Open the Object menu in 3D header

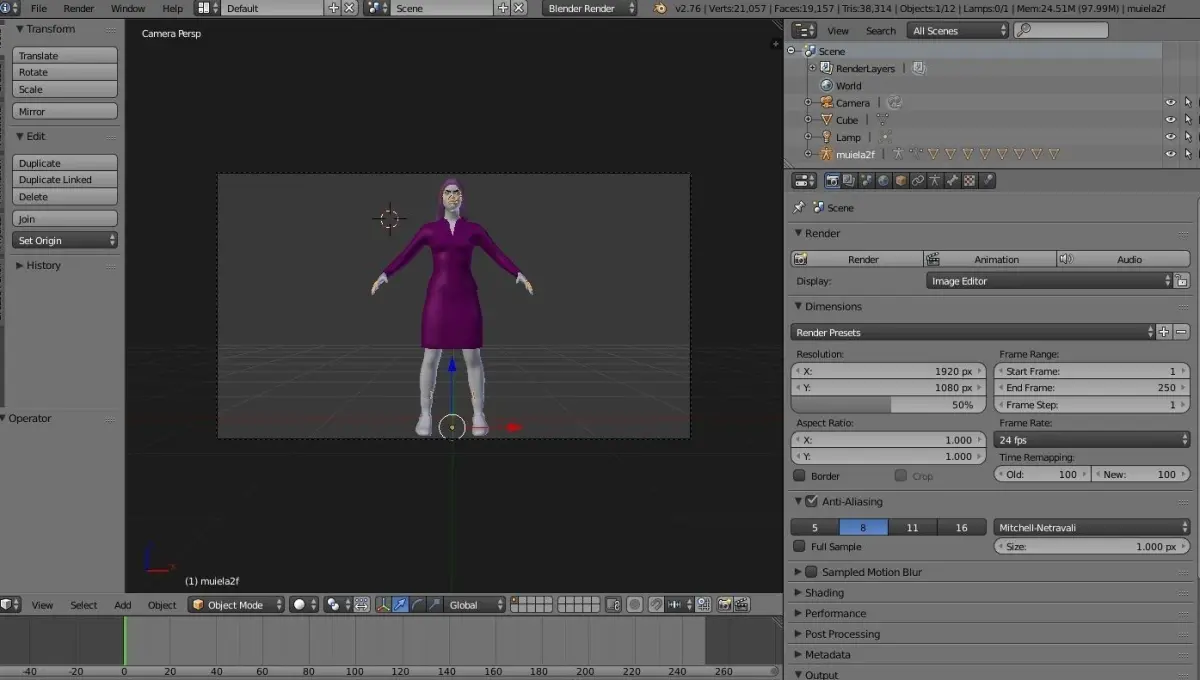point(162,605)
